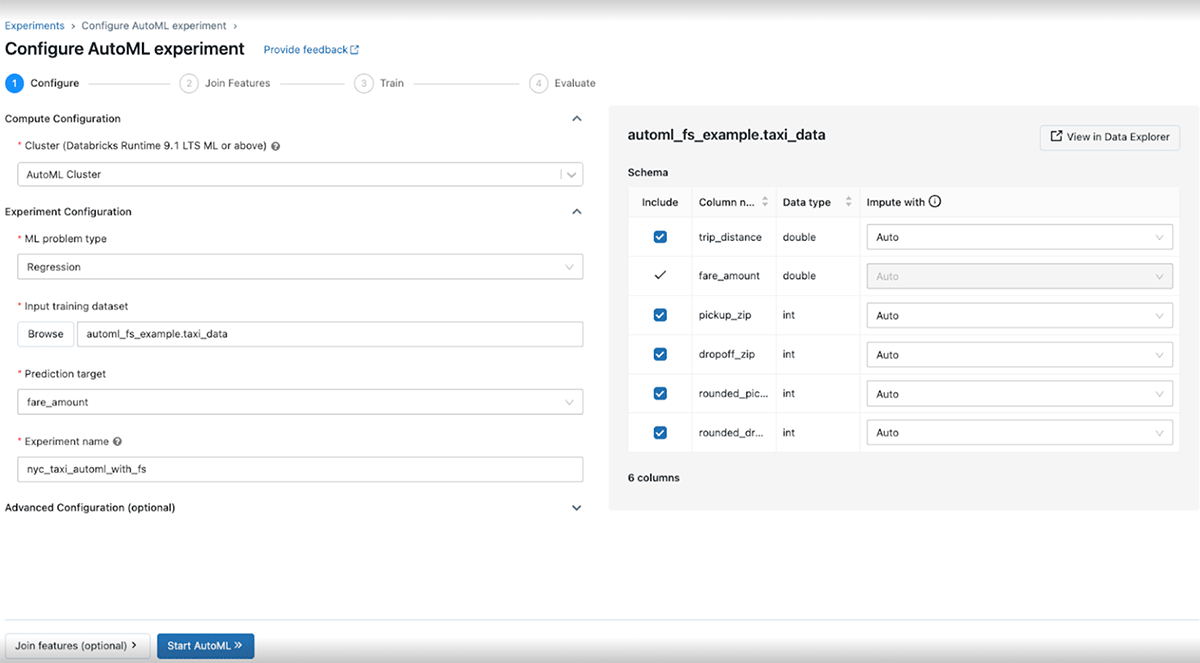Toggle the pickup_zip include checkbox
1200x663 pixels.
(660, 315)
